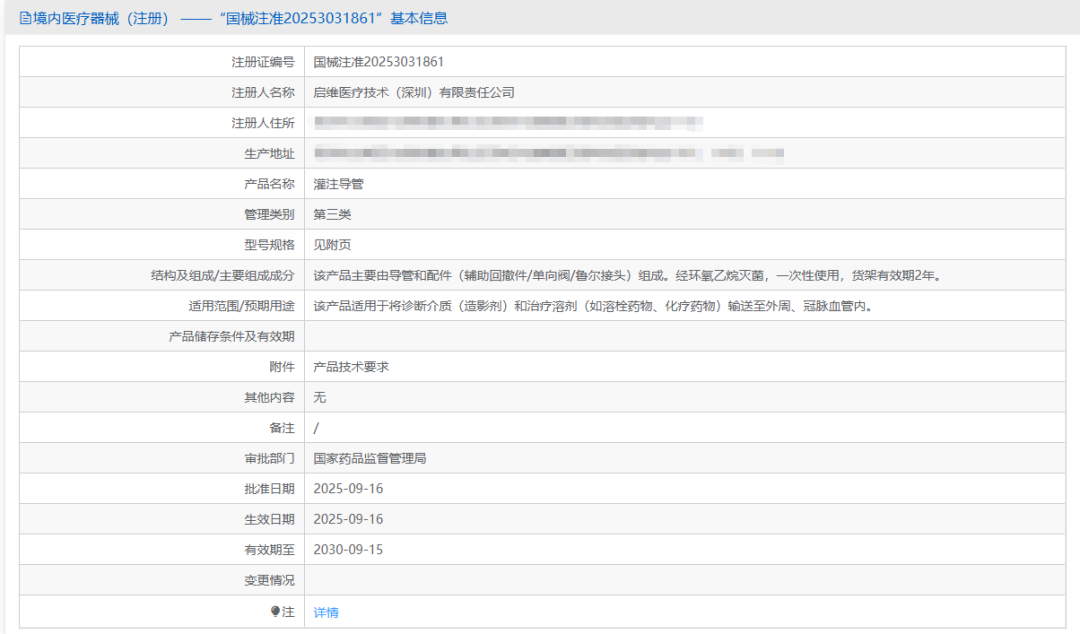Click the 注册人住所 label
1080x634 pixels.
coord(262,123)
